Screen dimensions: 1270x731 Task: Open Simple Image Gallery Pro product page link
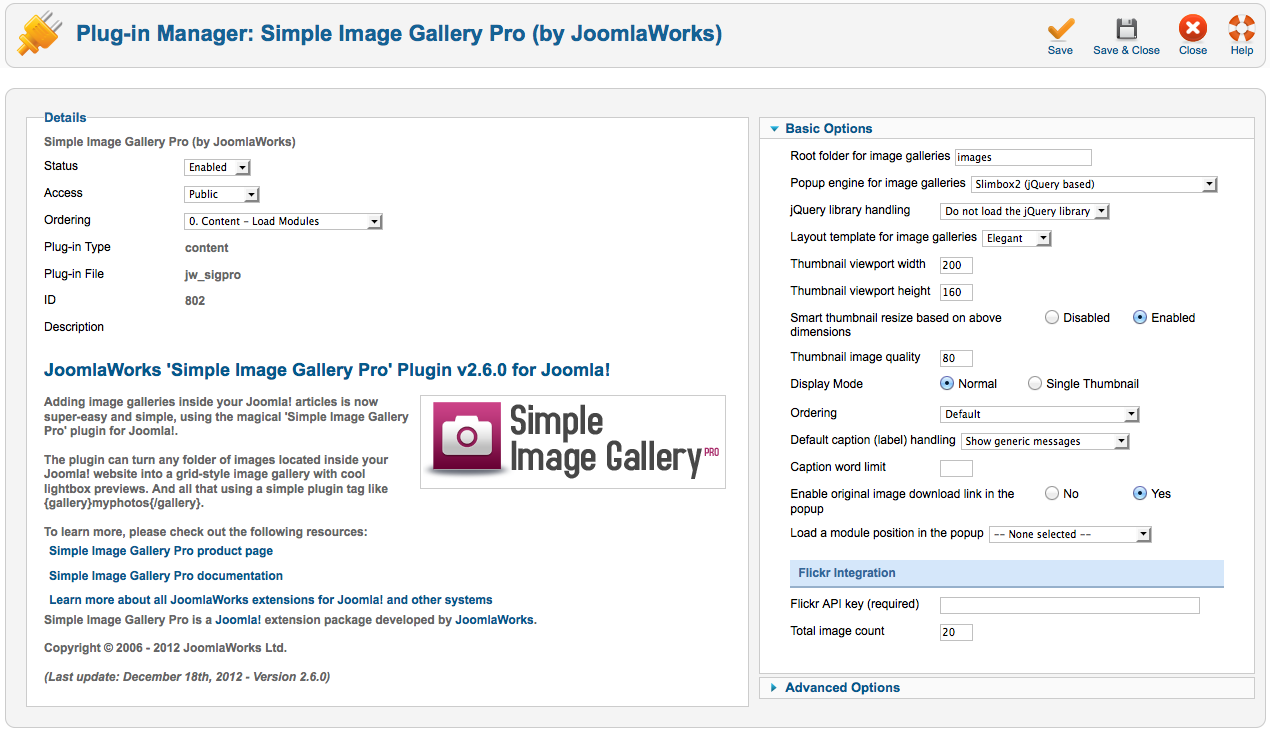point(161,551)
